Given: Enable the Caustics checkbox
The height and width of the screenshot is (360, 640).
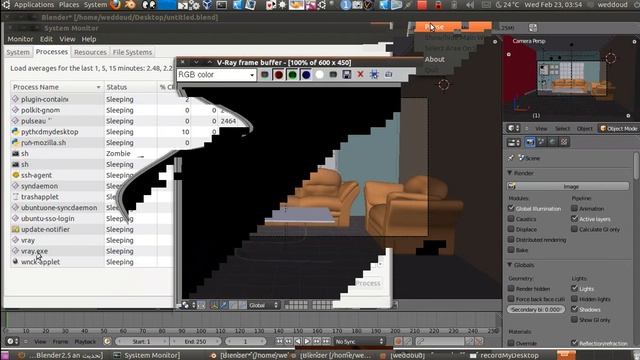Looking at the screenshot, I should (x=511, y=219).
